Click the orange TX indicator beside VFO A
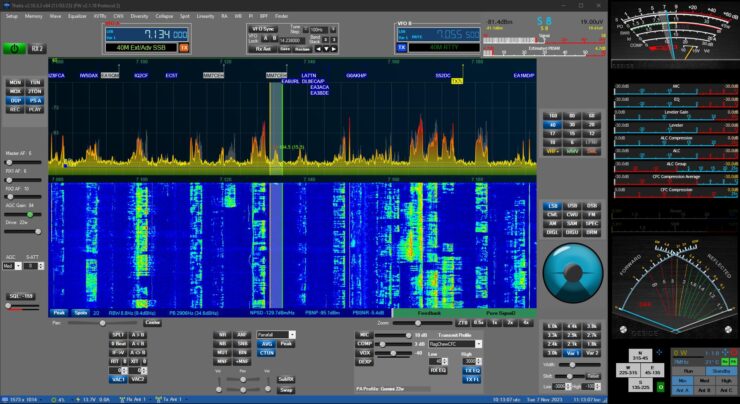740x404 pixels. (x=184, y=48)
